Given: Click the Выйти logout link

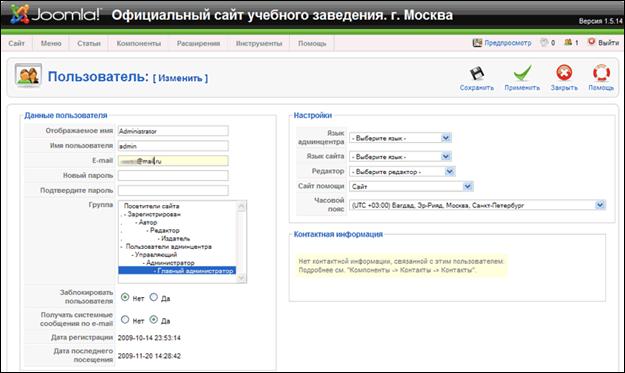Looking at the screenshot, I should tap(608, 43).
